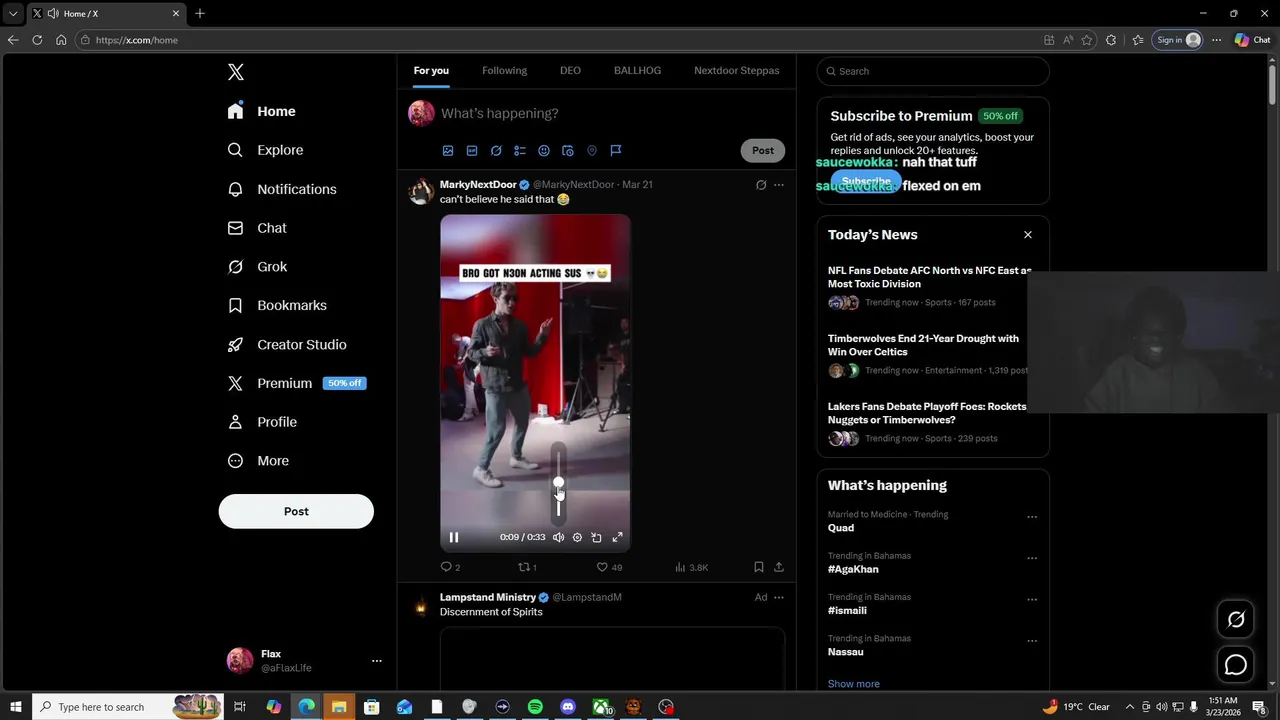This screenshot has height=720, width=1280.
Task: Open more options on MarkyNextDoor post
Action: click(779, 185)
